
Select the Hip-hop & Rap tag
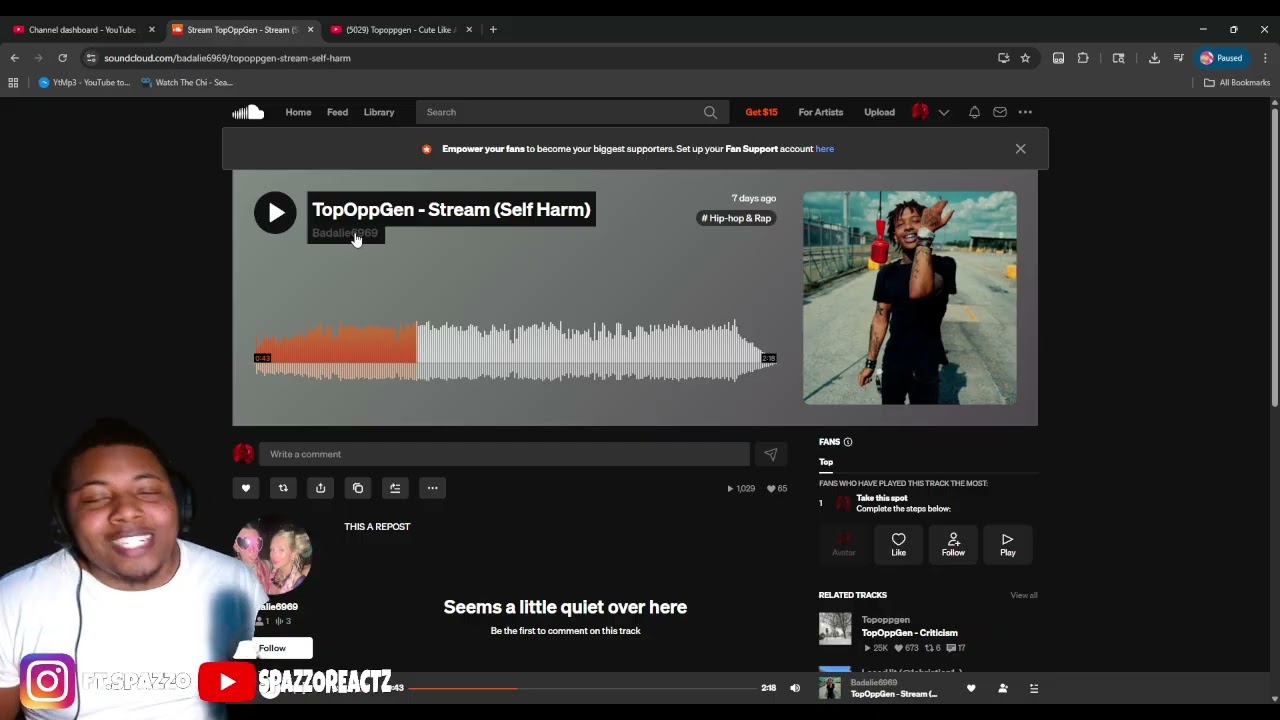coord(736,218)
